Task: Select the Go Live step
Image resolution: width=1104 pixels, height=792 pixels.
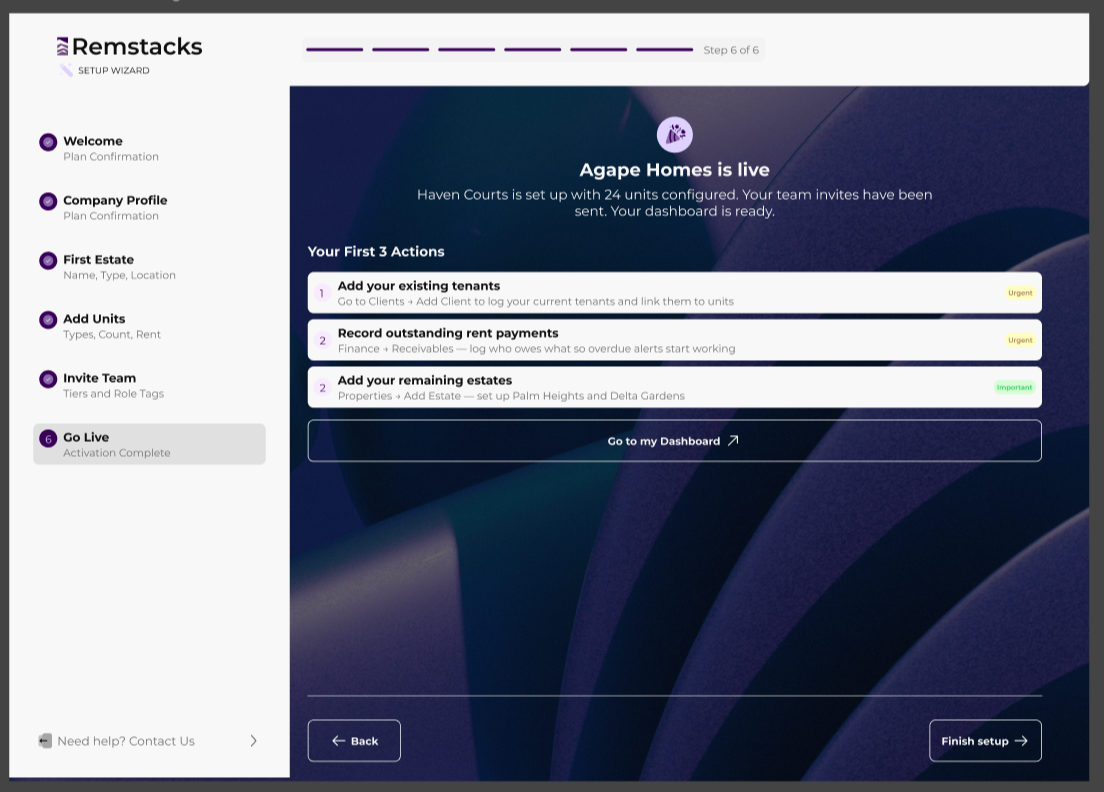Action: pos(149,444)
